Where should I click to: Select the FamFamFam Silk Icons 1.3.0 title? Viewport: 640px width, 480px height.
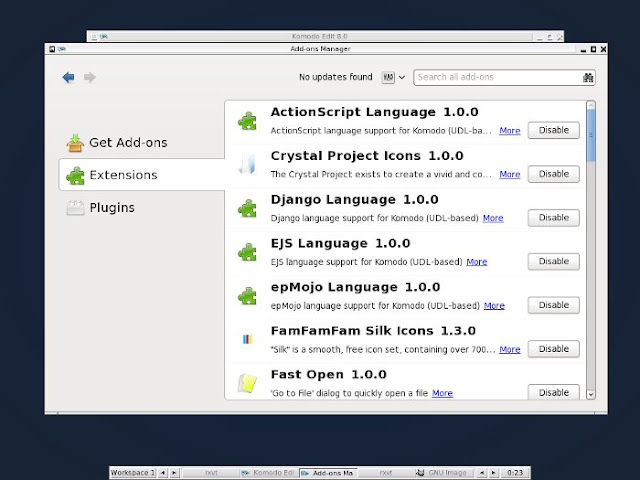point(373,331)
